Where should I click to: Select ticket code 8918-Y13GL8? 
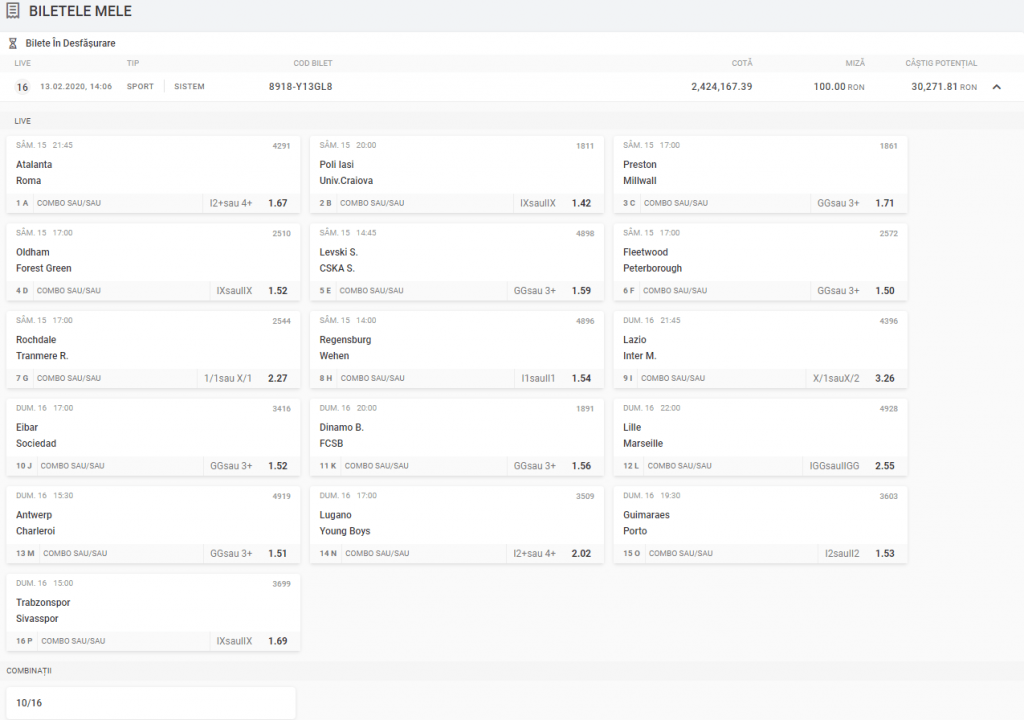pos(300,87)
